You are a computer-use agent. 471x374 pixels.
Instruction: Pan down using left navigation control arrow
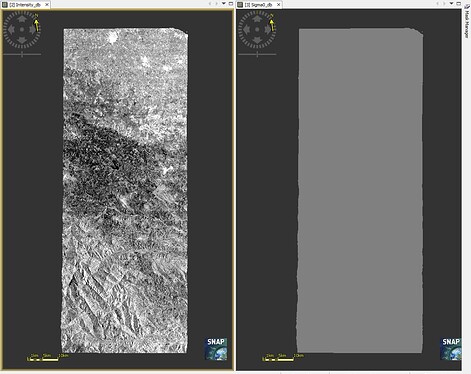(22, 40)
